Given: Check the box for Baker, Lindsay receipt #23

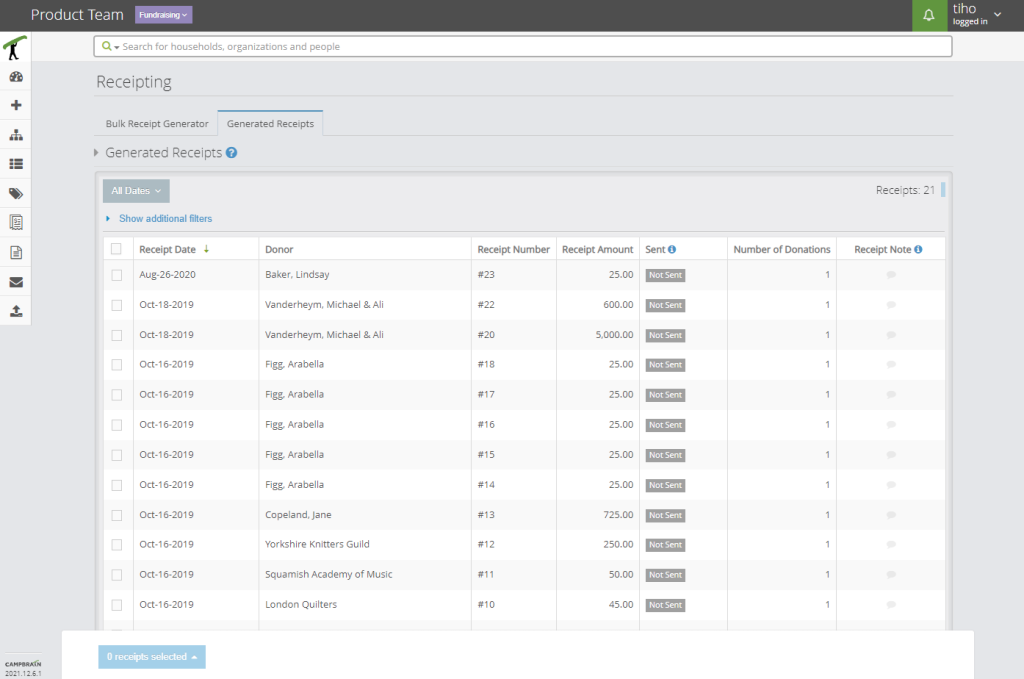Looking at the screenshot, I should click(x=117, y=276).
